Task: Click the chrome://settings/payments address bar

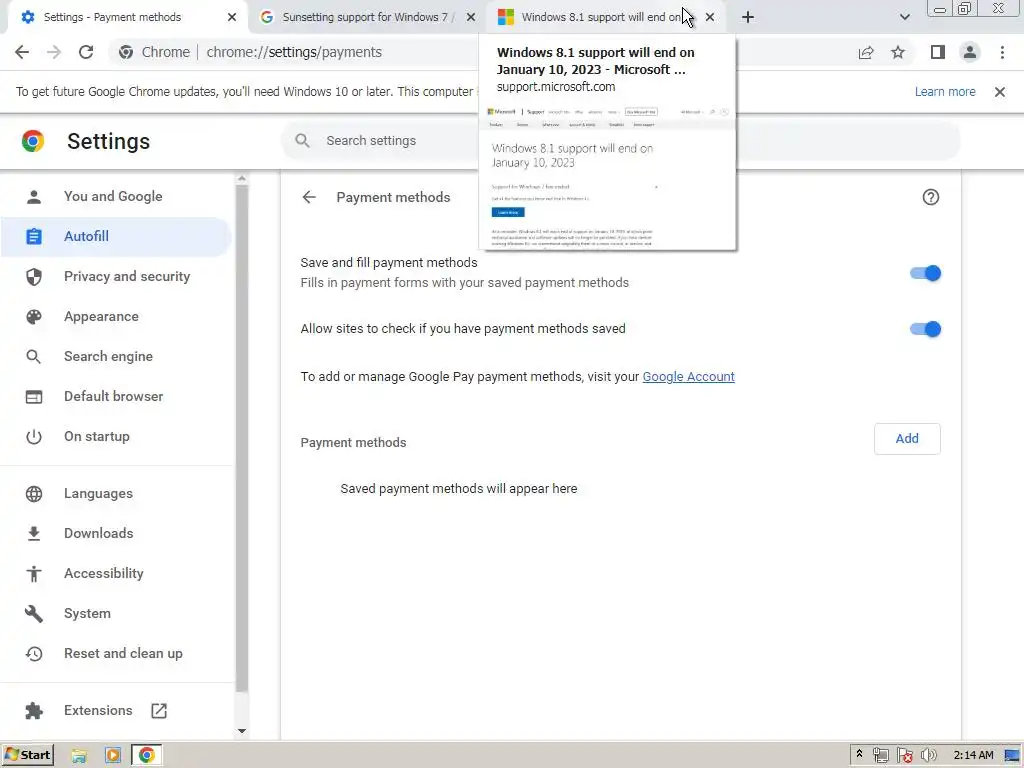Action: 294,52
